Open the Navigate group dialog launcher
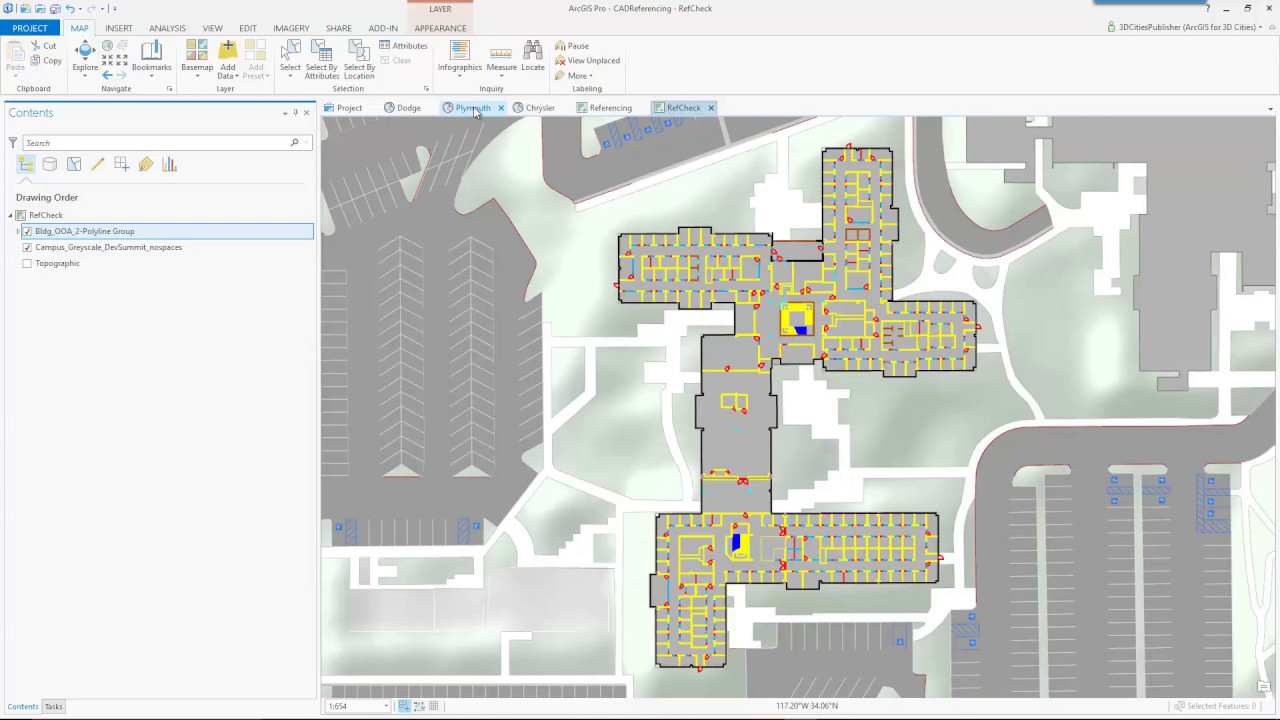1280x720 pixels. pos(169,89)
